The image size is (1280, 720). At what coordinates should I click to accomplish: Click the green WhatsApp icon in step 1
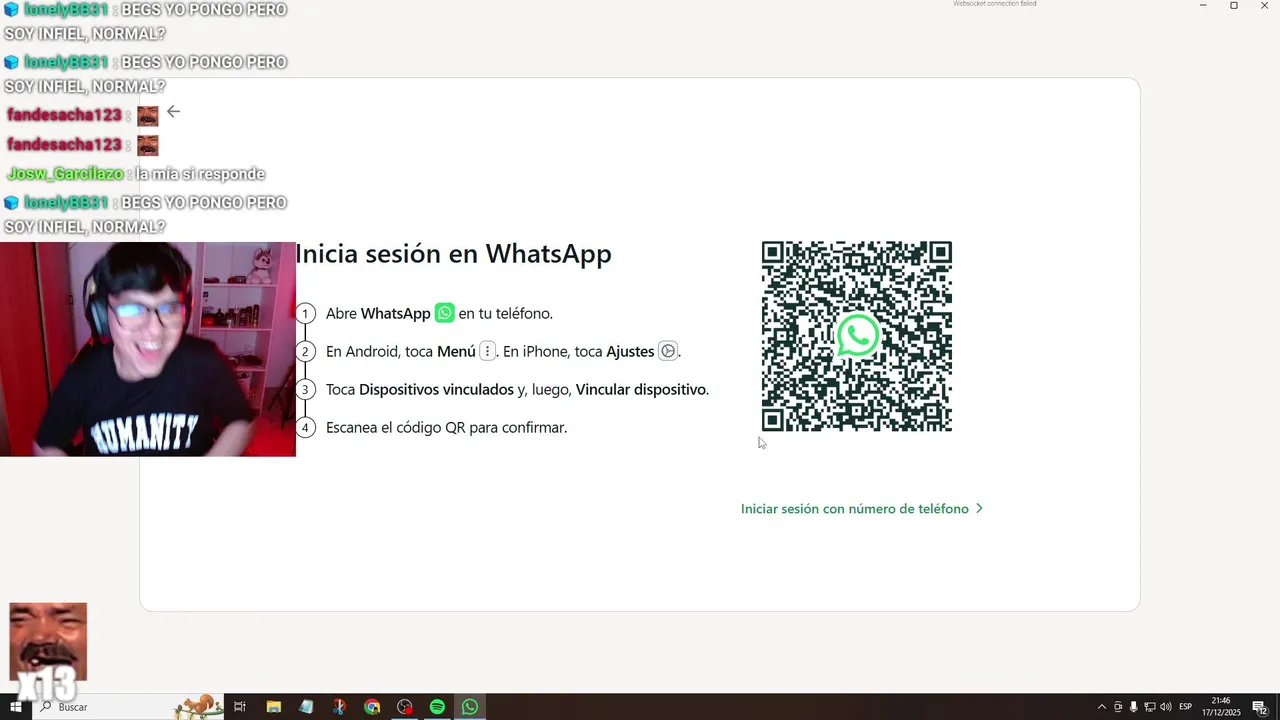pyautogui.click(x=444, y=313)
